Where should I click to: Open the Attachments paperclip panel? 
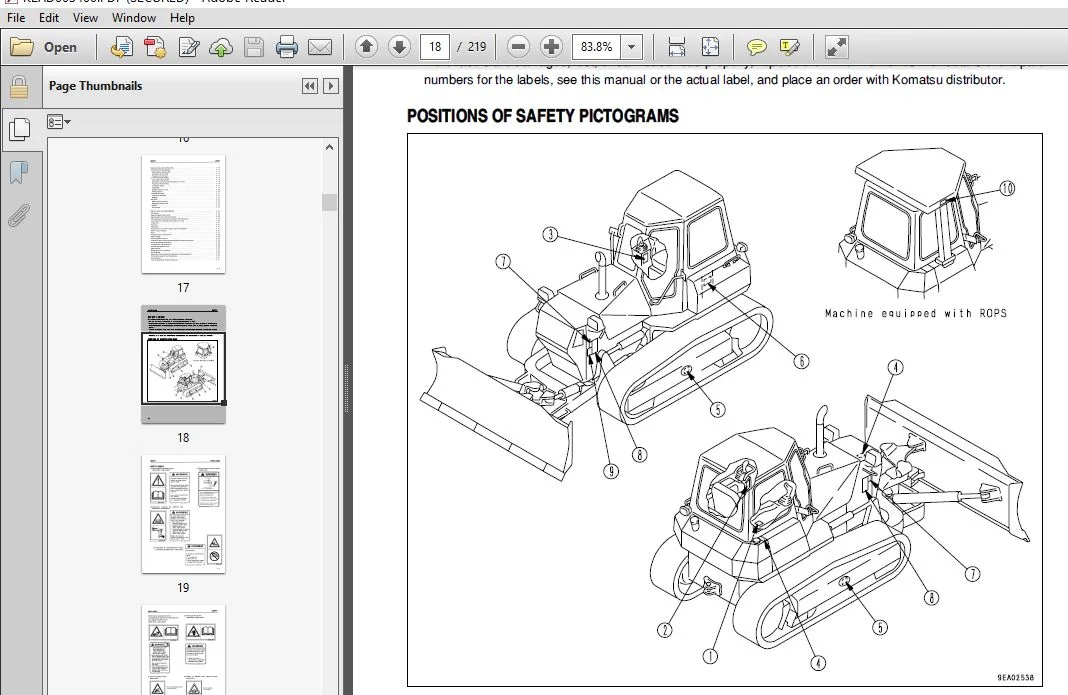(x=19, y=215)
